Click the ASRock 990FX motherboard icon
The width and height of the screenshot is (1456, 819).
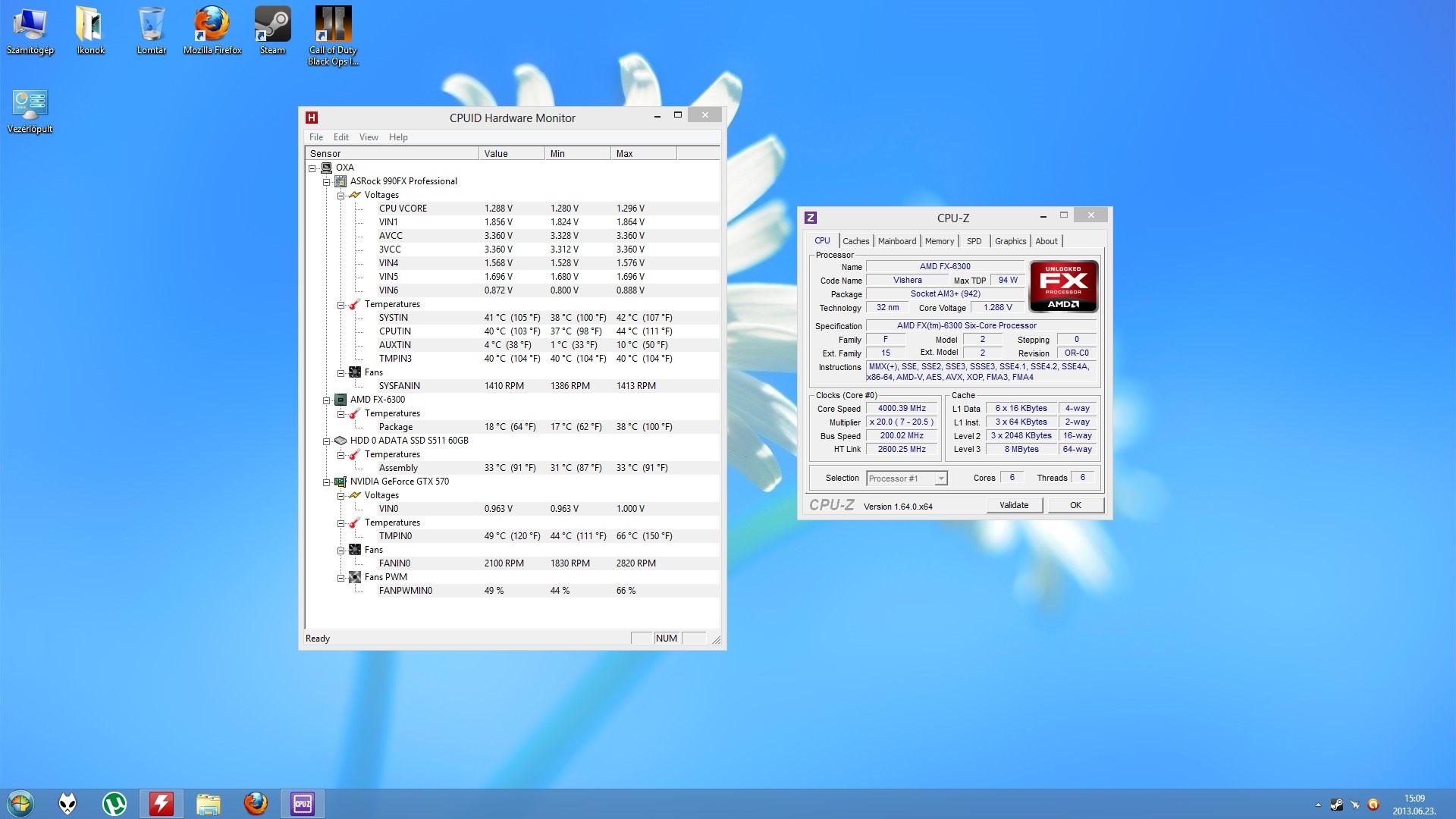pos(340,181)
